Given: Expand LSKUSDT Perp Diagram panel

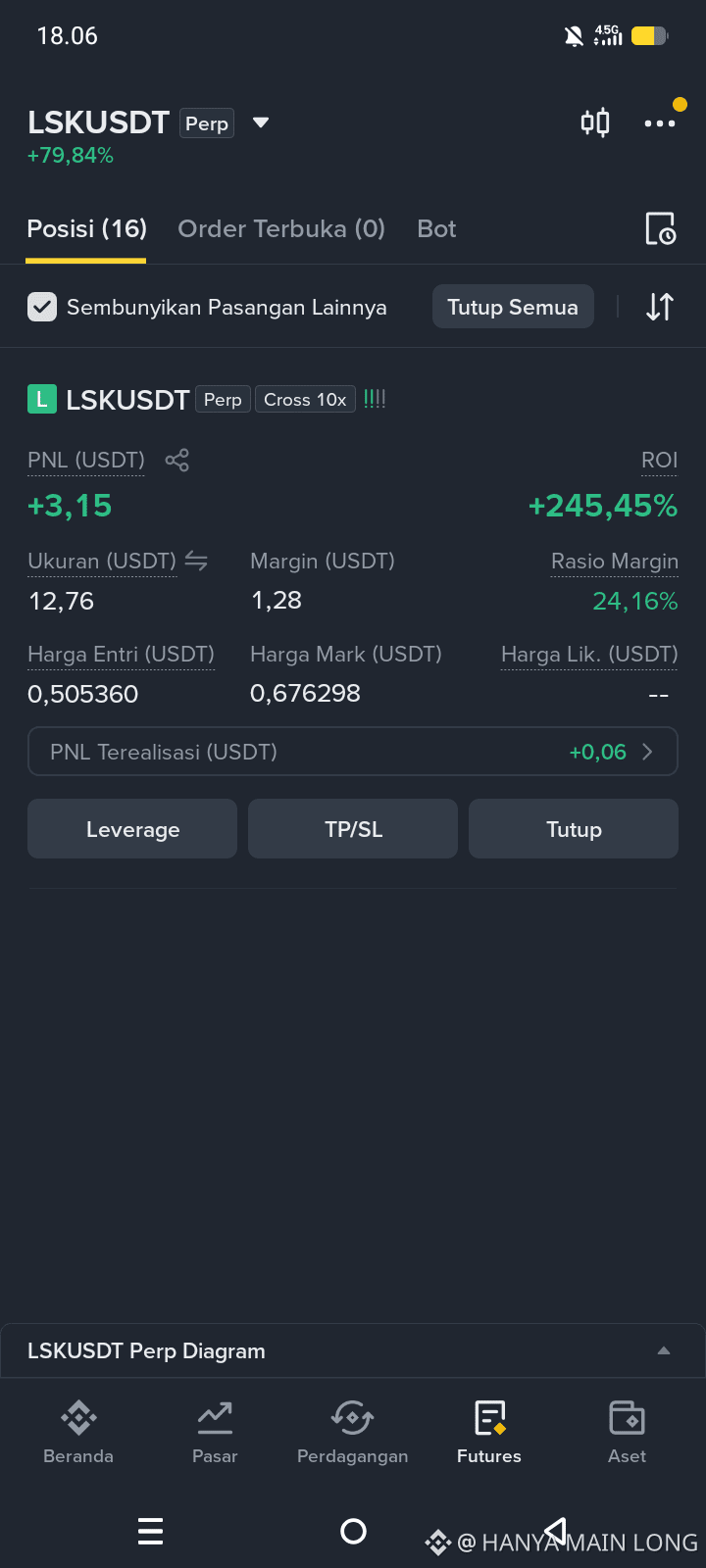Looking at the screenshot, I should (x=353, y=1350).
